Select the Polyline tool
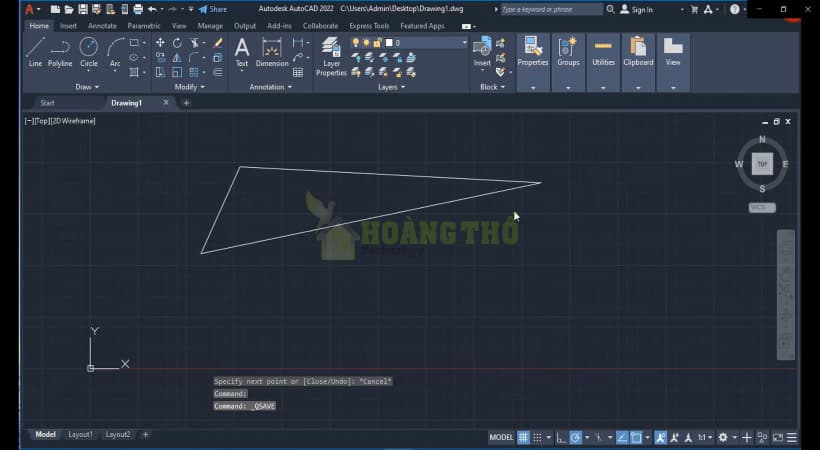Viewport: 820px width, 450px height. point(60,52)
